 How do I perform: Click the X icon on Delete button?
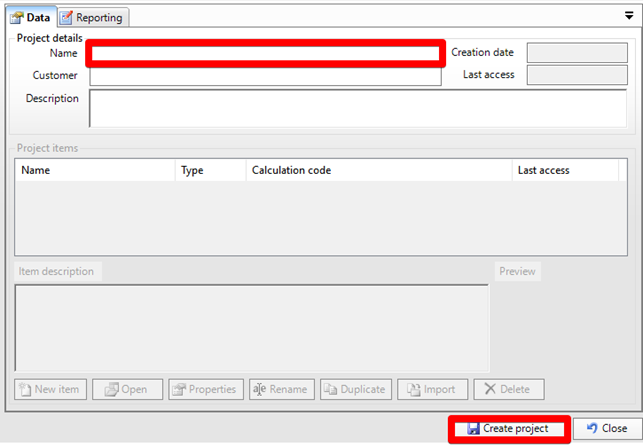coord(490,389)
